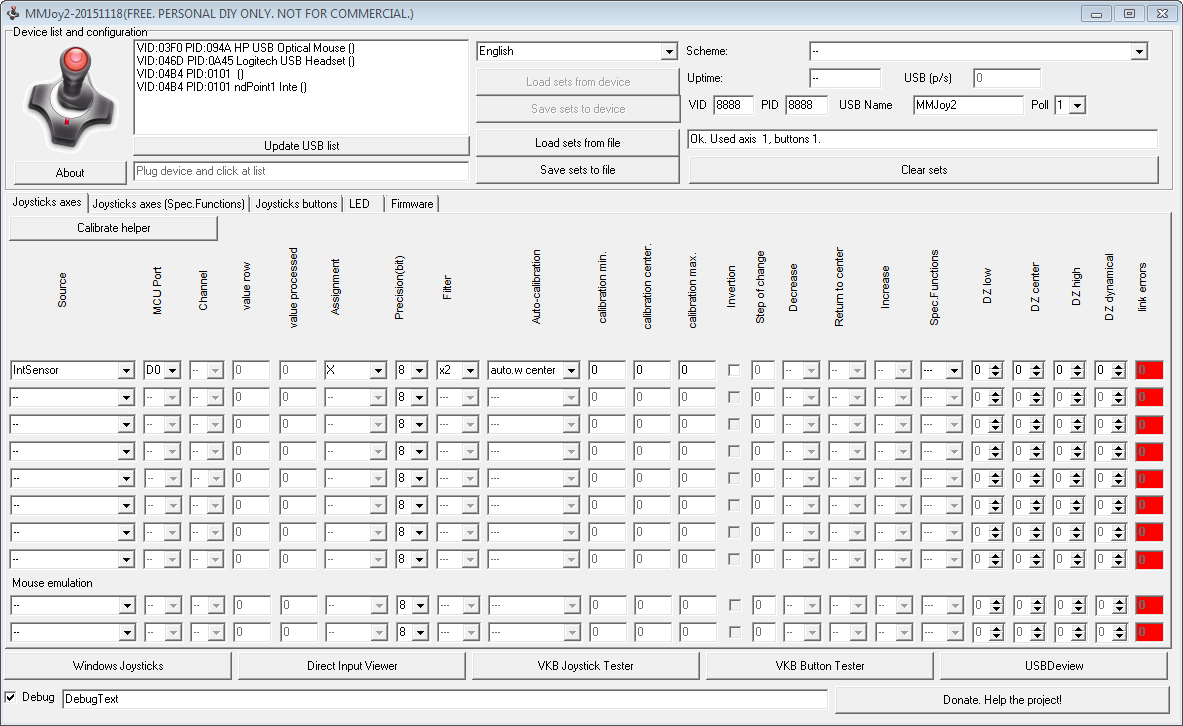Switch to Joysticks axes (Spec.Functions) tab

point(168,204)
